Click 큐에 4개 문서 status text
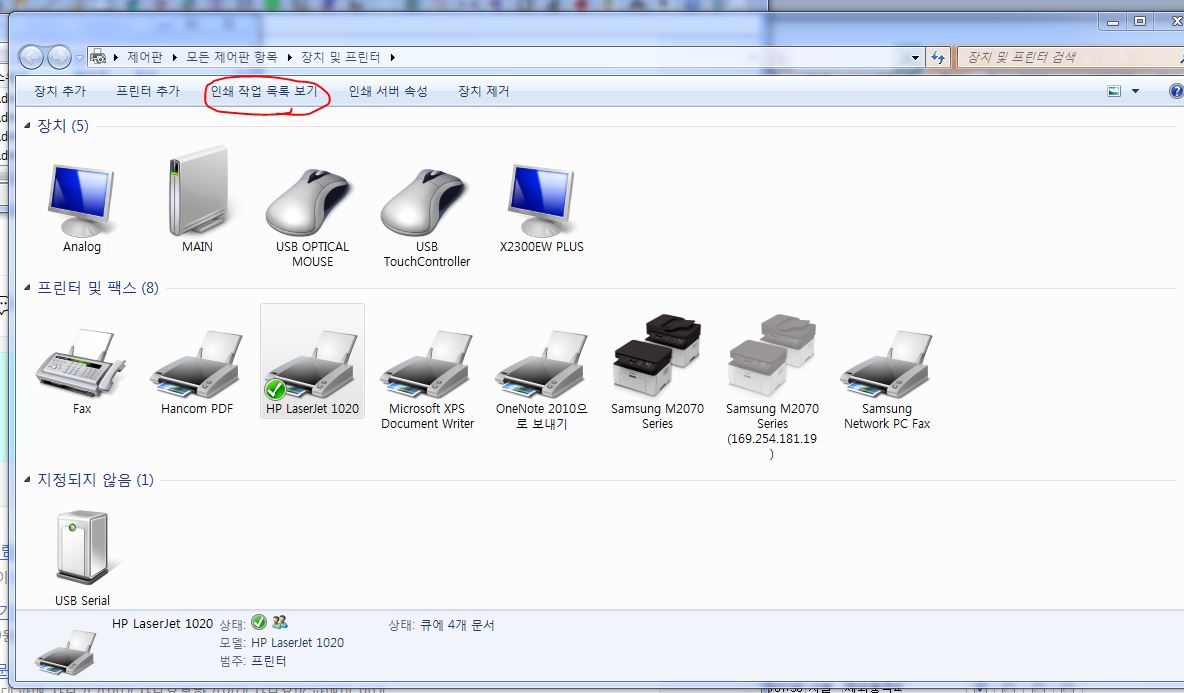 (x=457, y=625)
